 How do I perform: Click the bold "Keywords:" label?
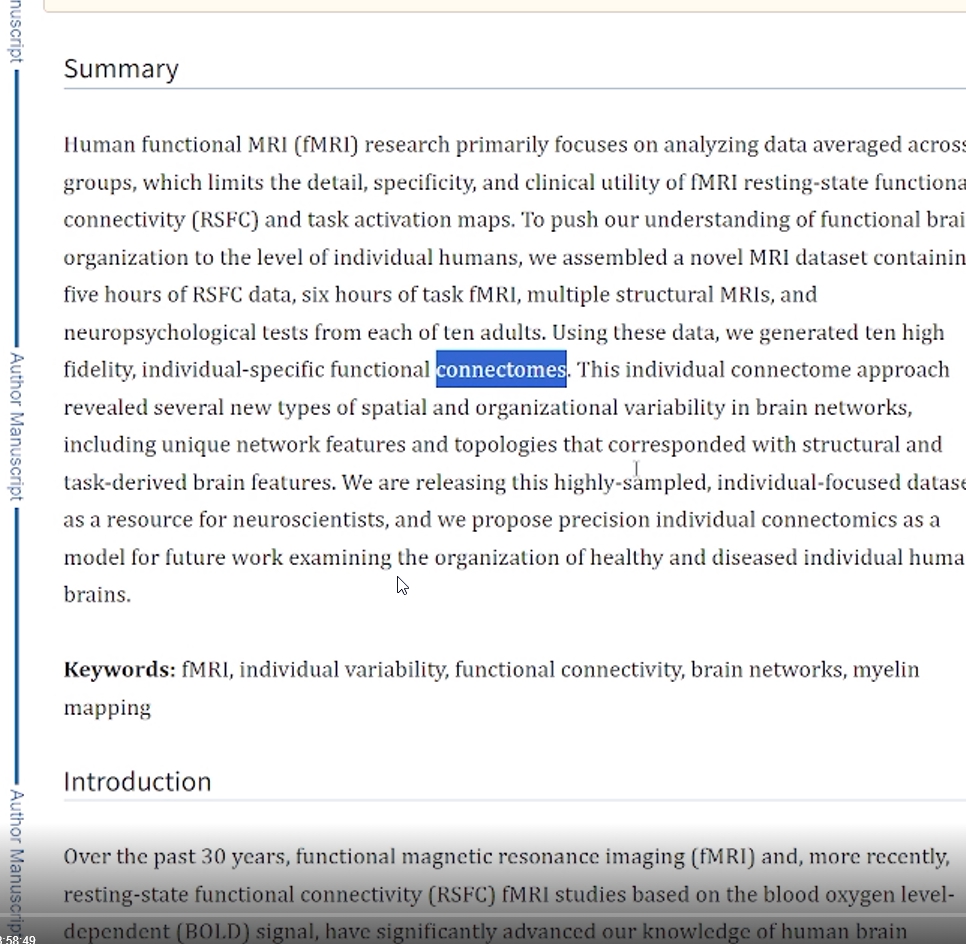point(119,670)
